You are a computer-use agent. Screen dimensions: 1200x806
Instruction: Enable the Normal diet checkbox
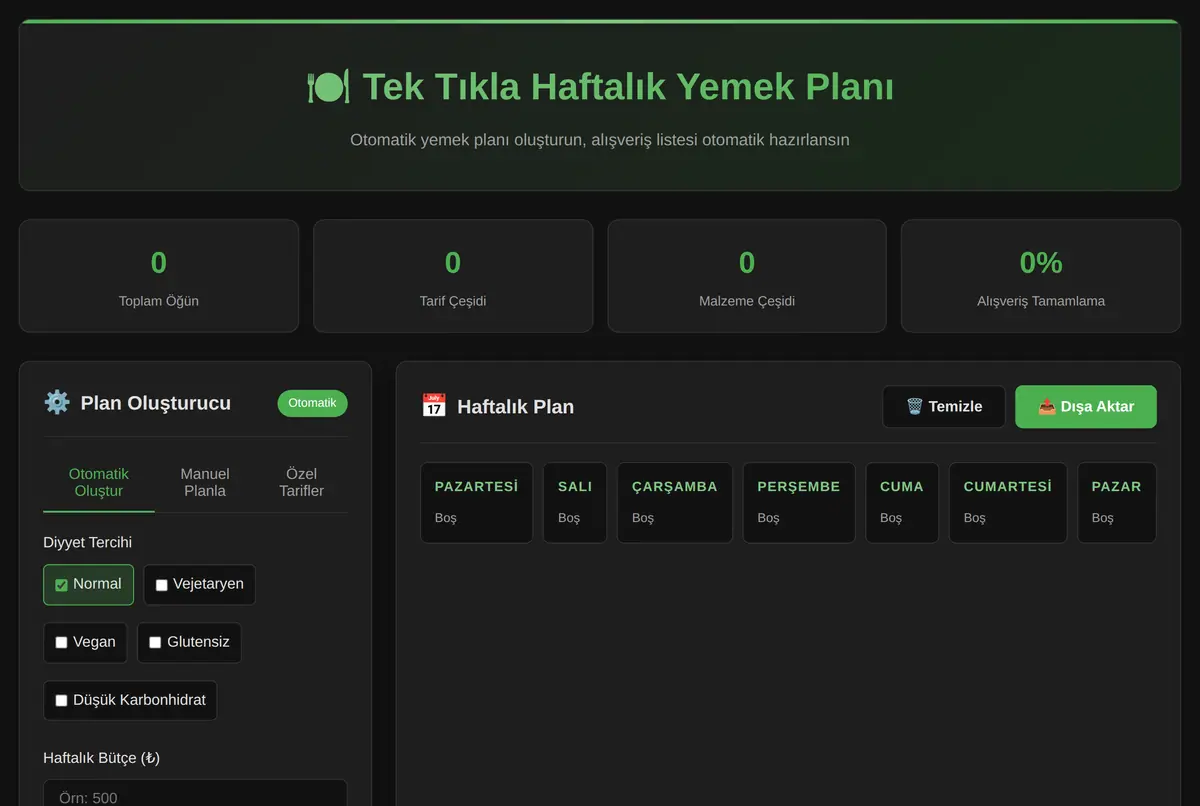point(61,585)
